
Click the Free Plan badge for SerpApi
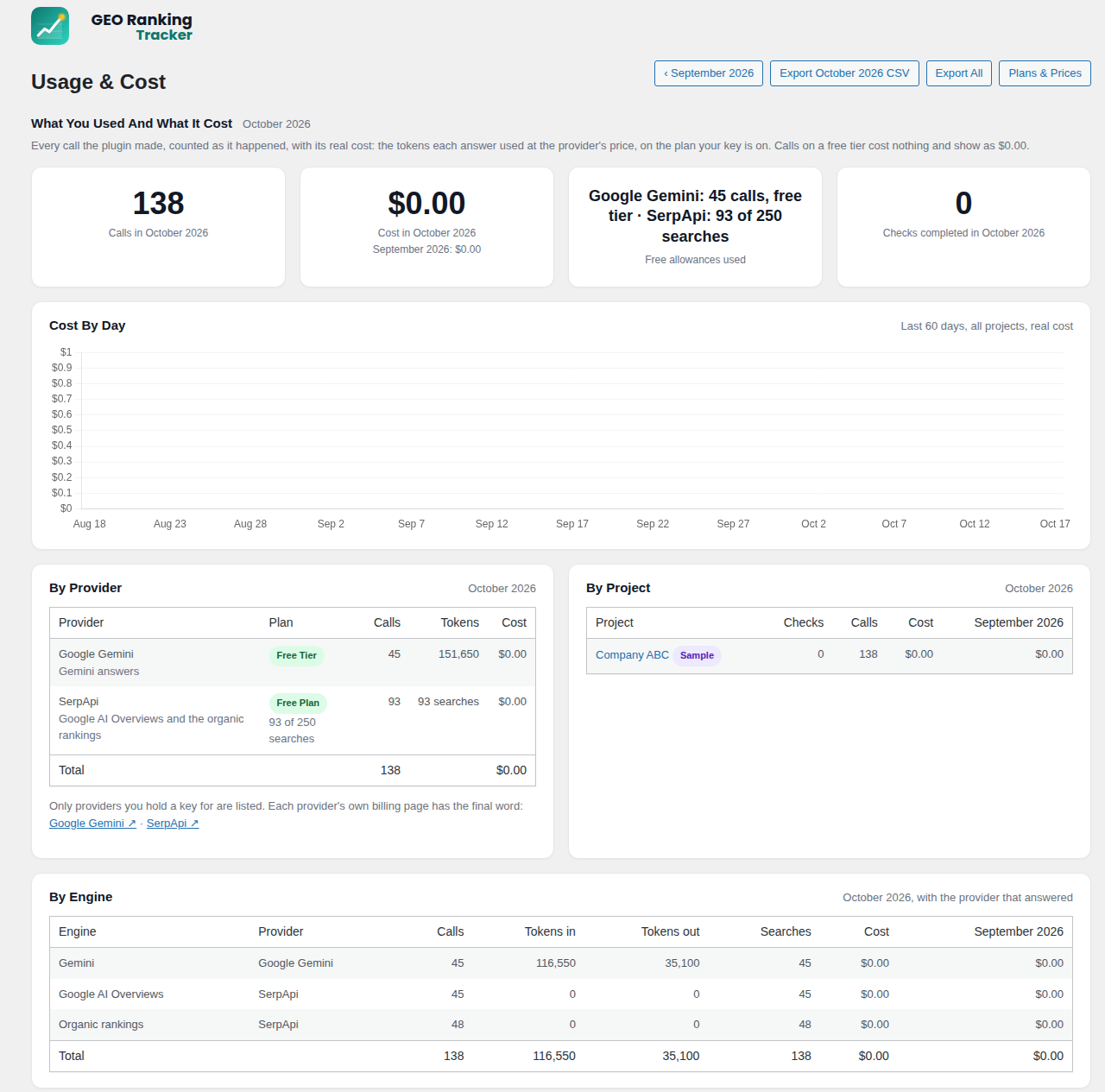point(298,703)
